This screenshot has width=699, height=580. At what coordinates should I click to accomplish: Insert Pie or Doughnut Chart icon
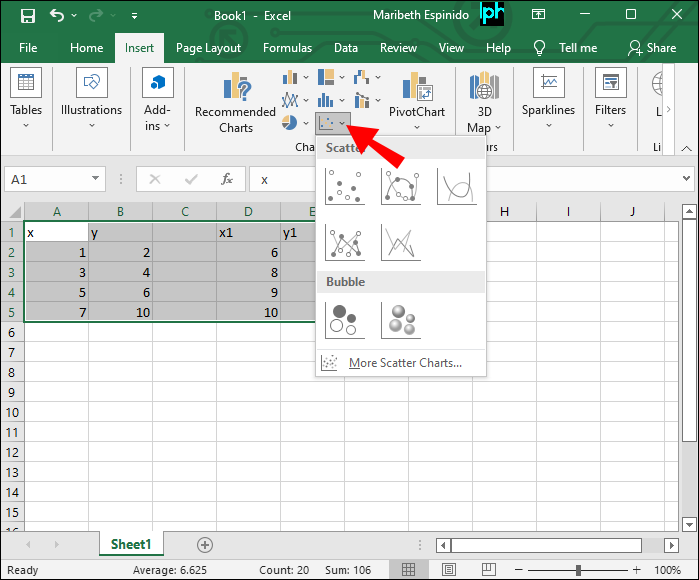point(290,123)
